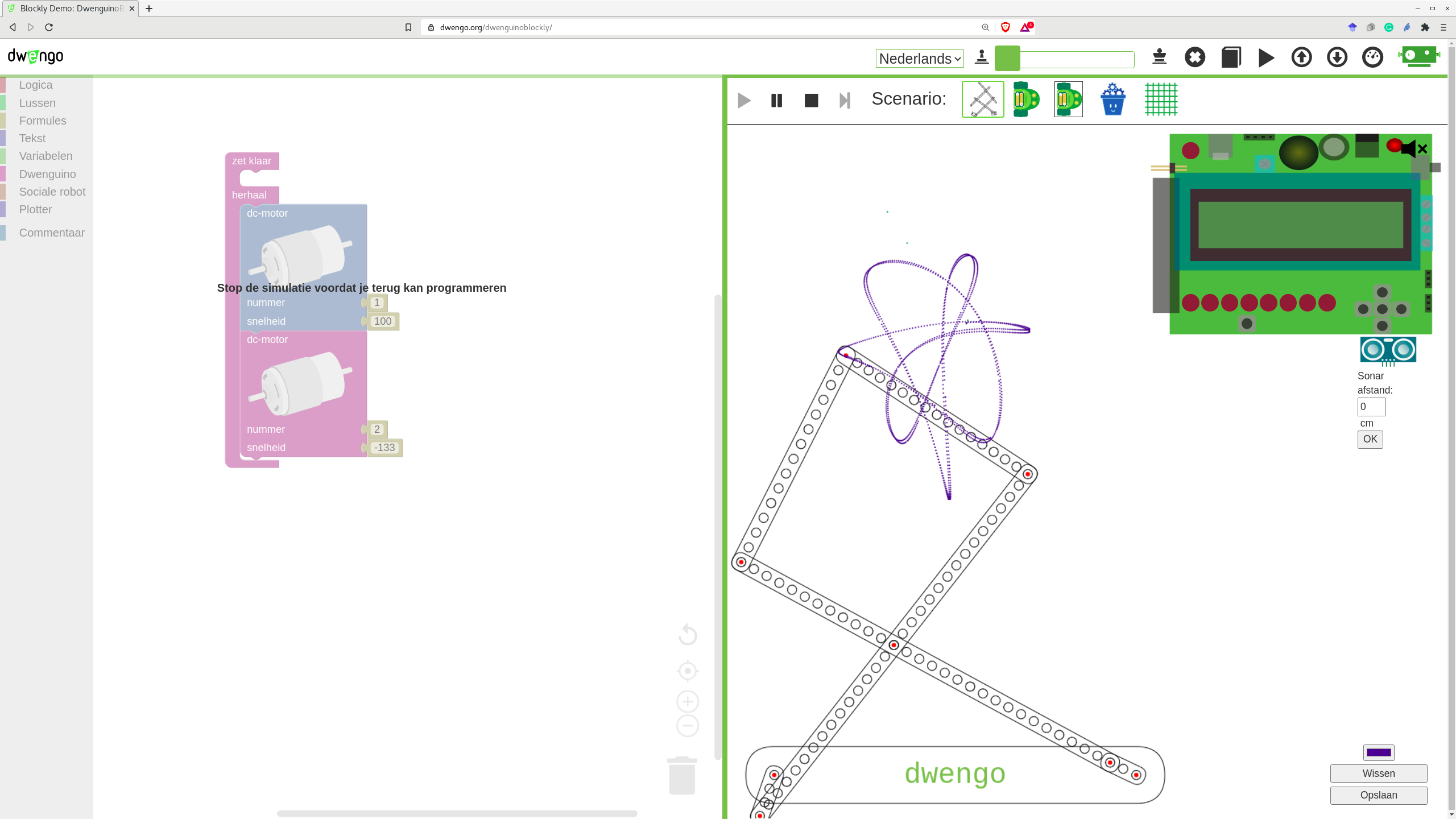The width and height of the screenshot is (1456, 819).
Task: Open the browser hamburger menu
Action: coord(1443,27)
